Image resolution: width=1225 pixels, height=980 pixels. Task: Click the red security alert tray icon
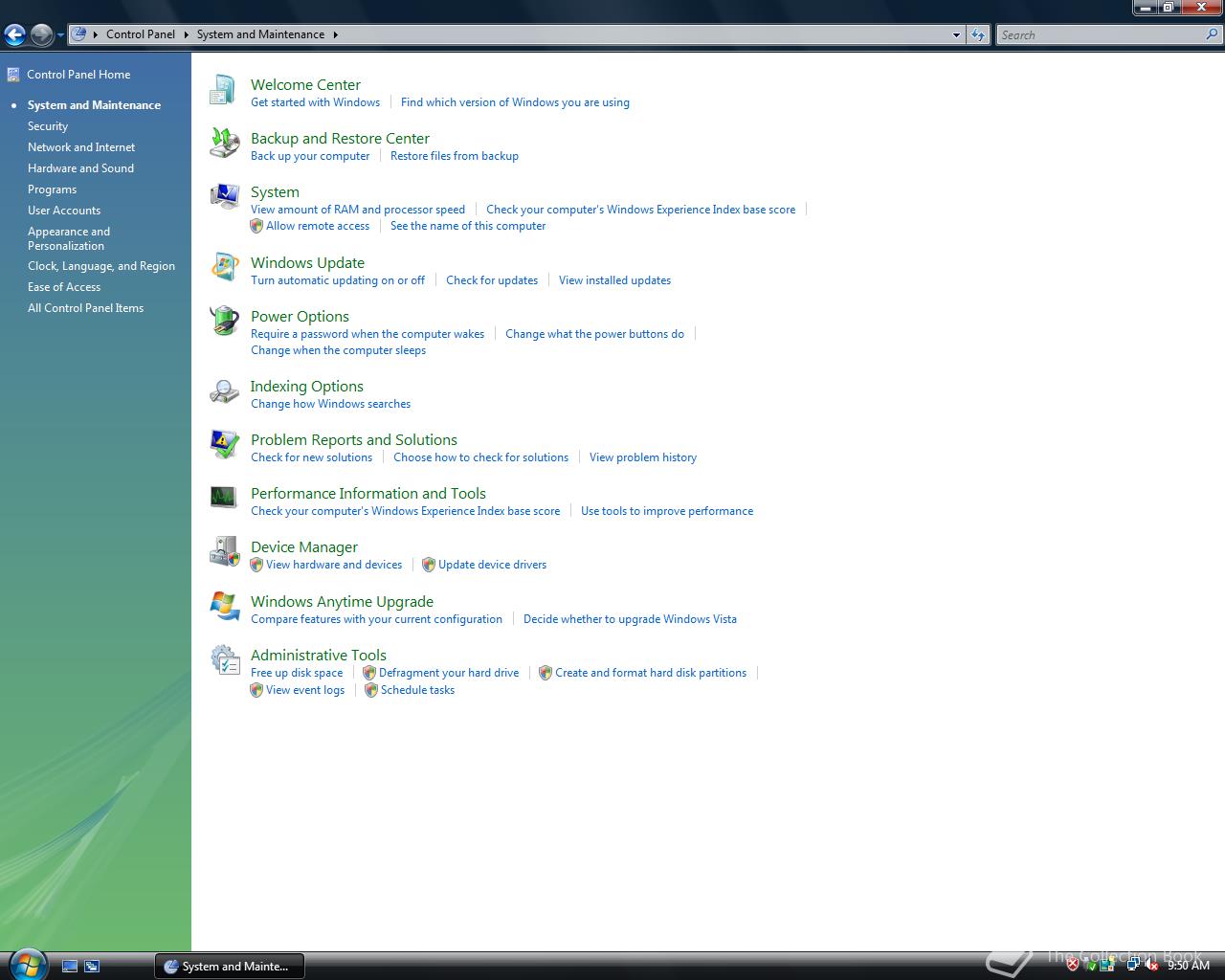[x=1073, y=966]
